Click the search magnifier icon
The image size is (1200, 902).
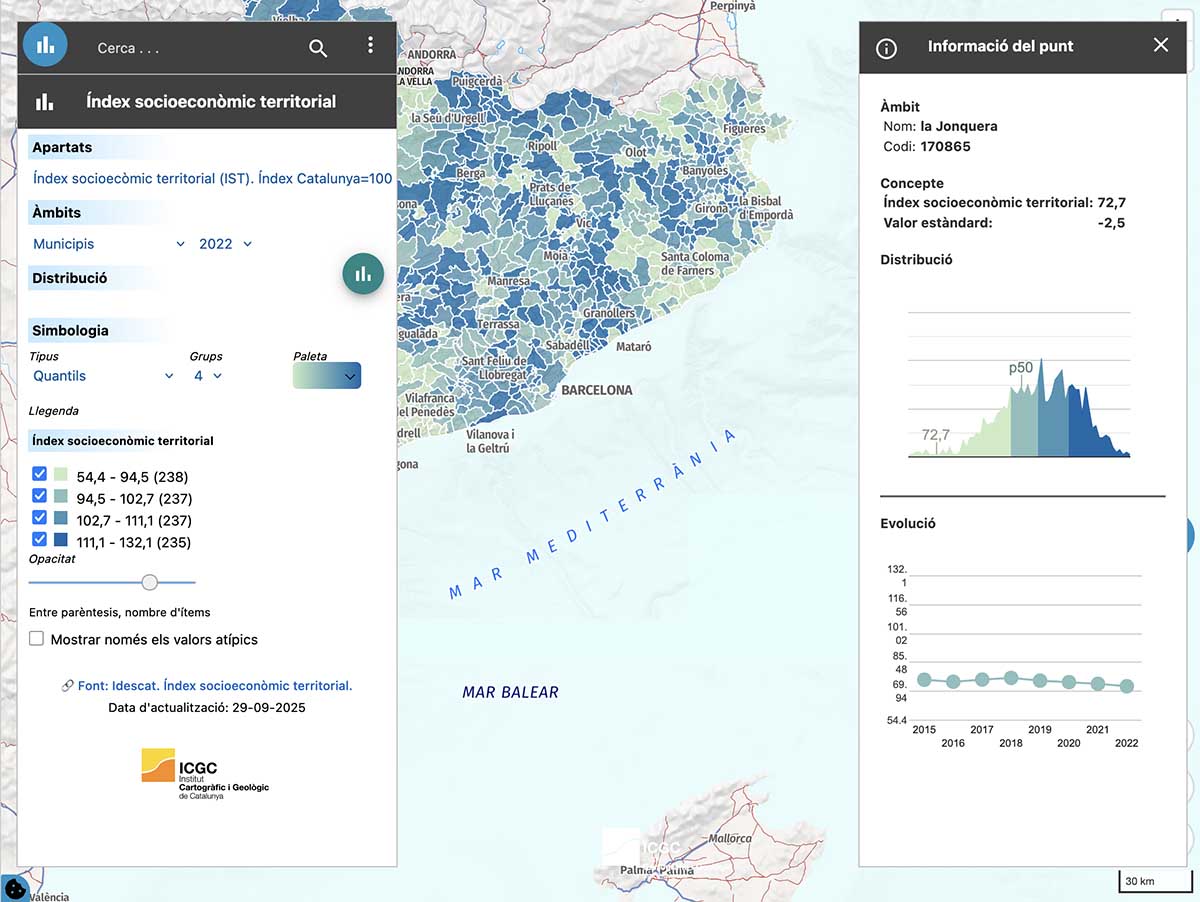pyautogui.click(x=318, y=48)
